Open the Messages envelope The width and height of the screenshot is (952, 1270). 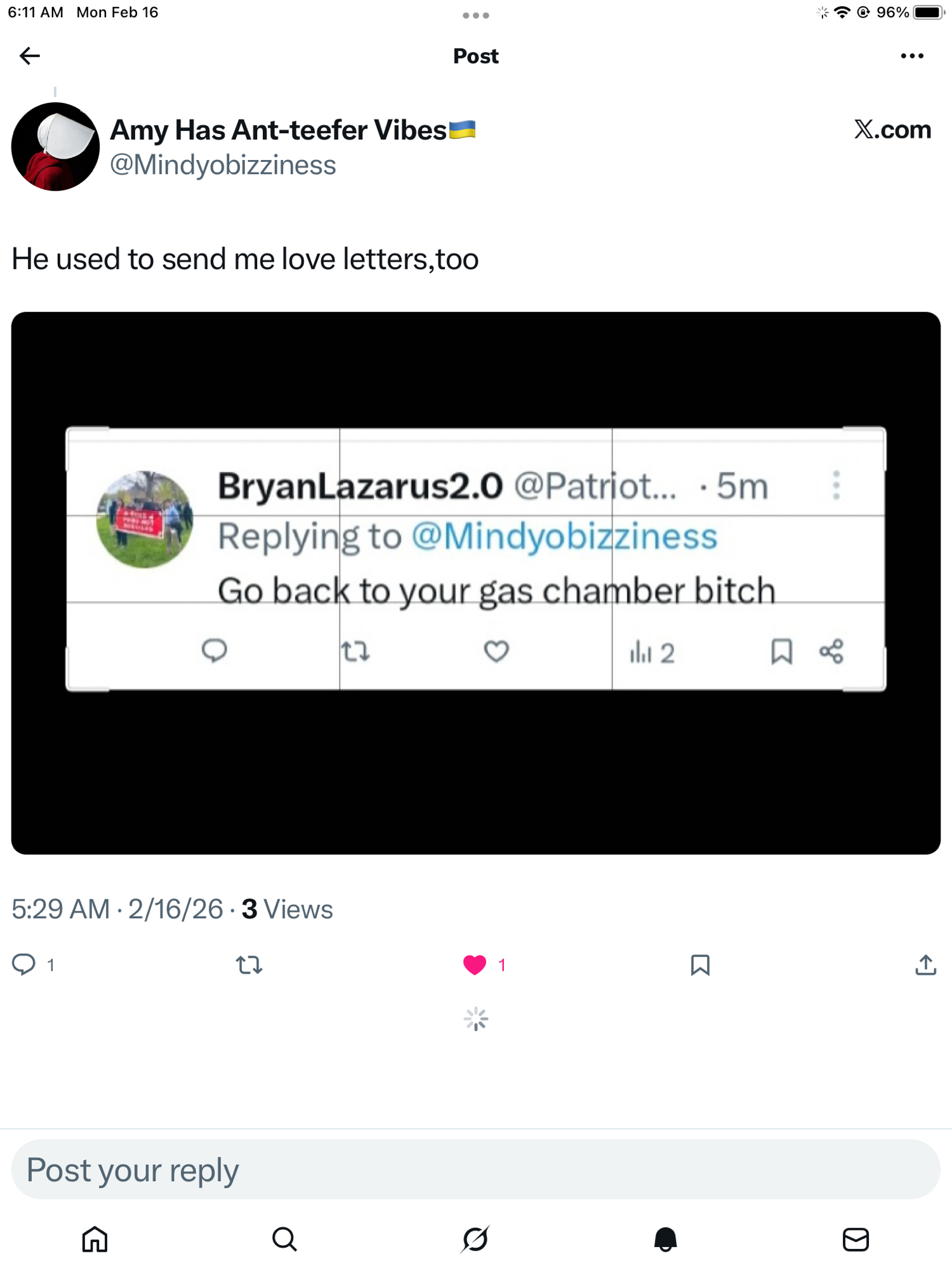[x=856, y=1239]
